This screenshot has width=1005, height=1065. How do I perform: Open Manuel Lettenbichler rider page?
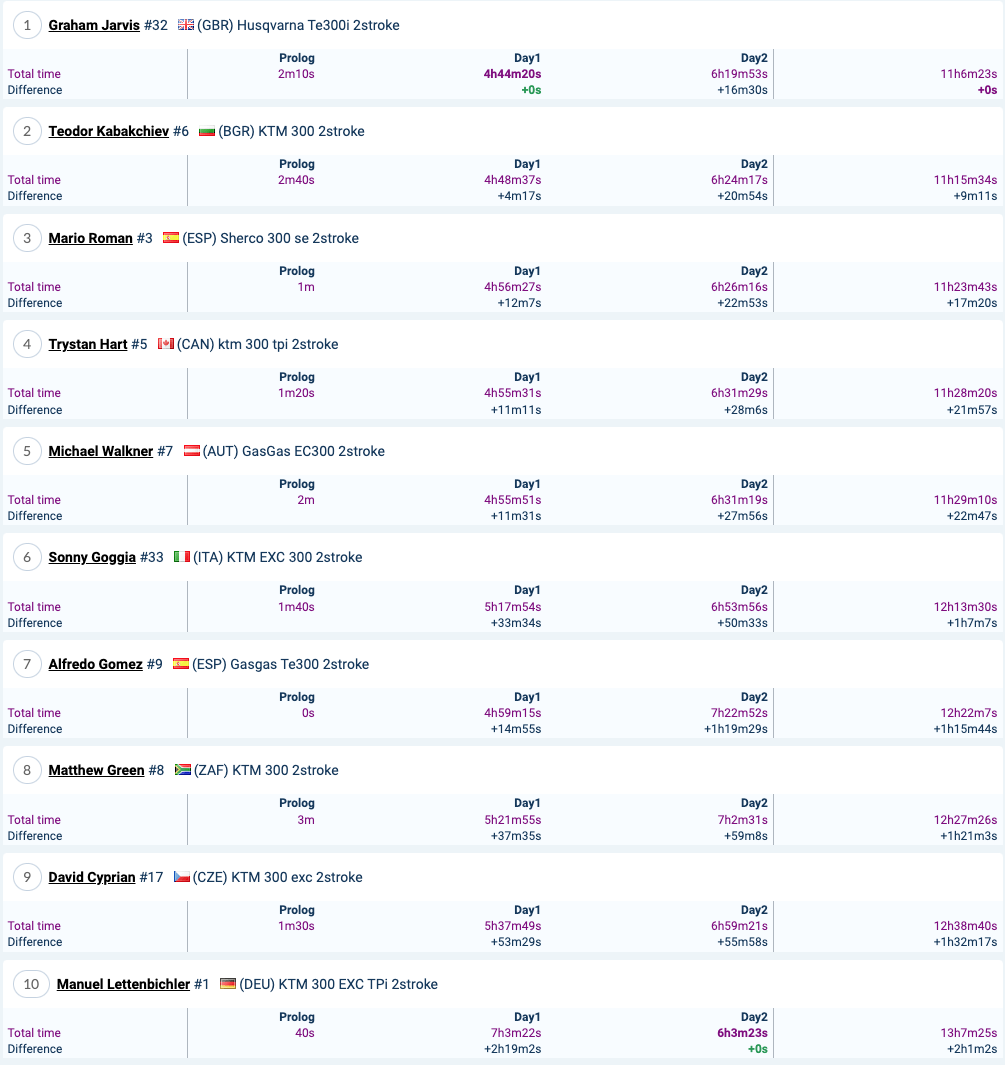(x=123, y=983)
